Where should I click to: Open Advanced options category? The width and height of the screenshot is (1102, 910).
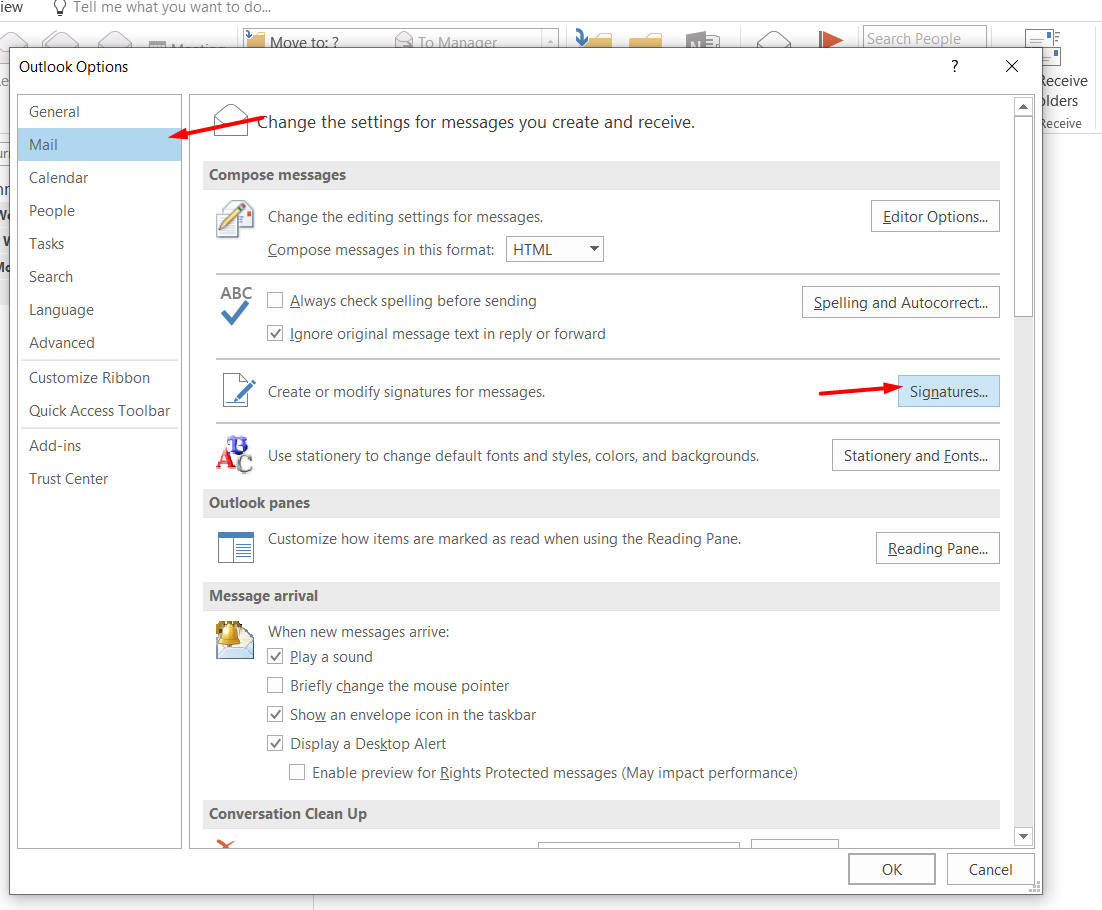(x=99, y=343)
